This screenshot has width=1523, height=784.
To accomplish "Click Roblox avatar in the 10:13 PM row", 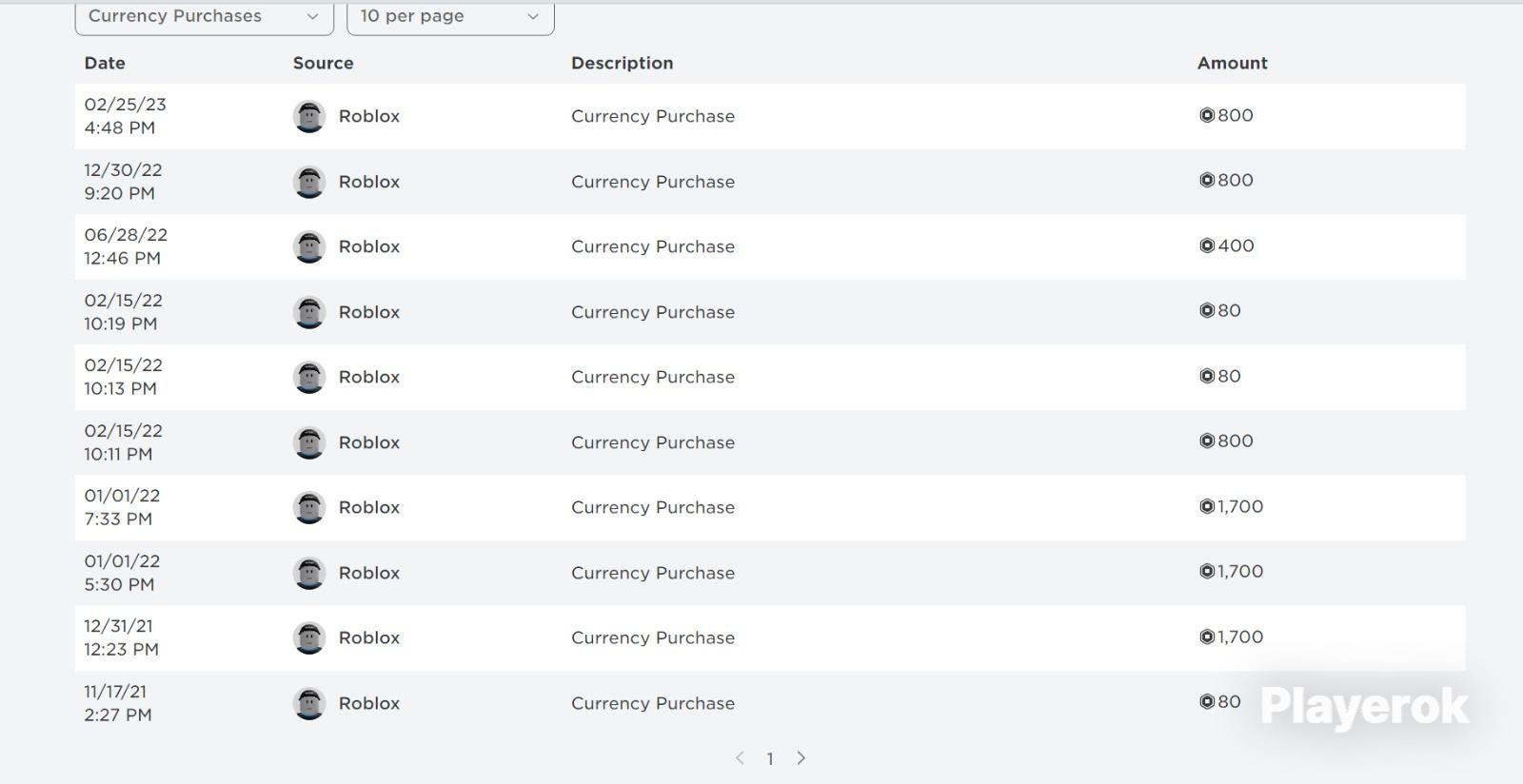I will pyautogui.click(x=309, y=377).
